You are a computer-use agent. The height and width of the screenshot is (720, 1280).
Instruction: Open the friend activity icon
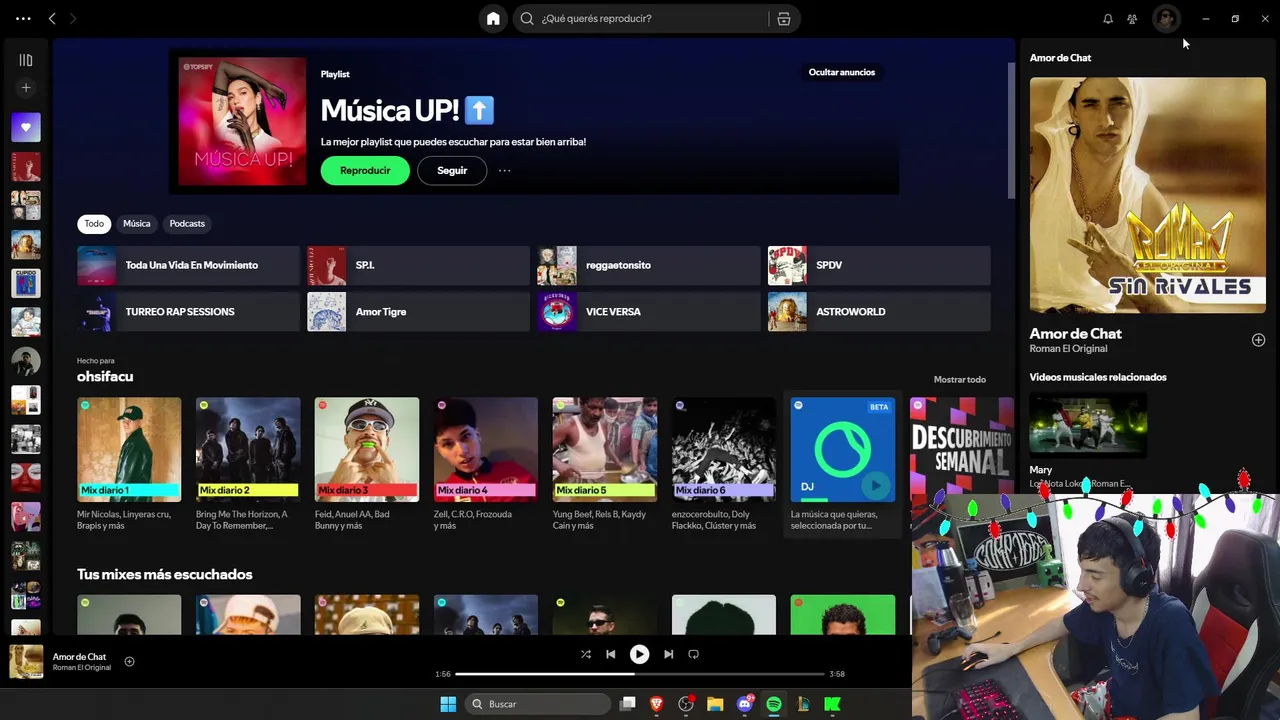click(x=1132, y=18)
